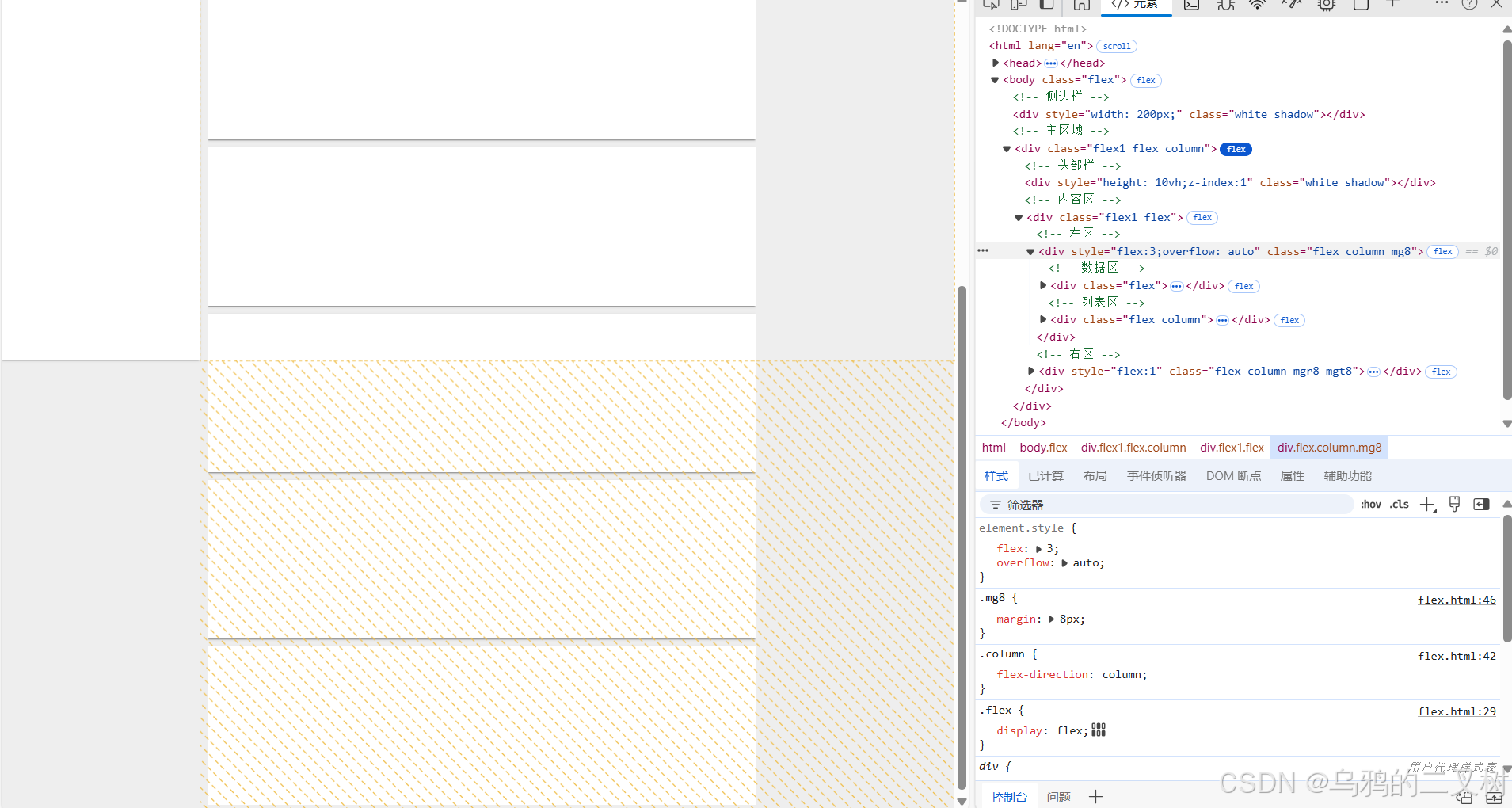Switch to the DOM 断点 tab
Image resolution: width=1512 pixels, height=808 pixels.
click(x=1232, y=475)
